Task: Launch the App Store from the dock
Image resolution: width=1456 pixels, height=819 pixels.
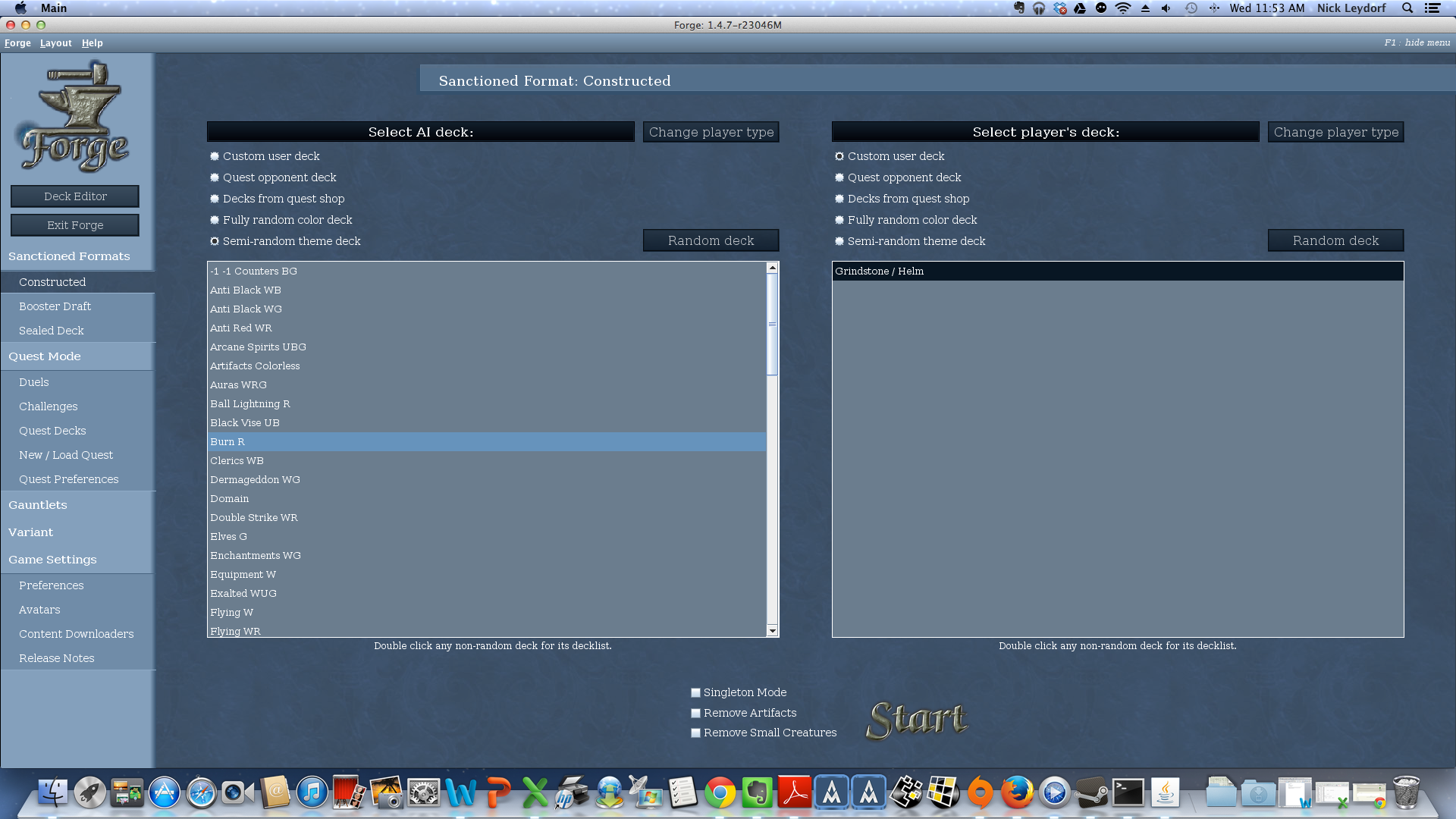Action: 165,792
